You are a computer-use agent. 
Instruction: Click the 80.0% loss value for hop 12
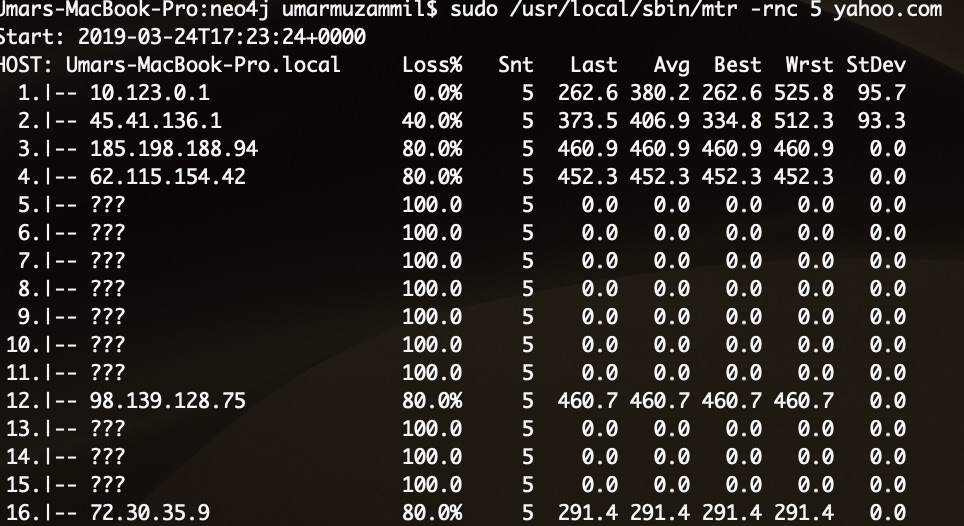pos(432,401)
